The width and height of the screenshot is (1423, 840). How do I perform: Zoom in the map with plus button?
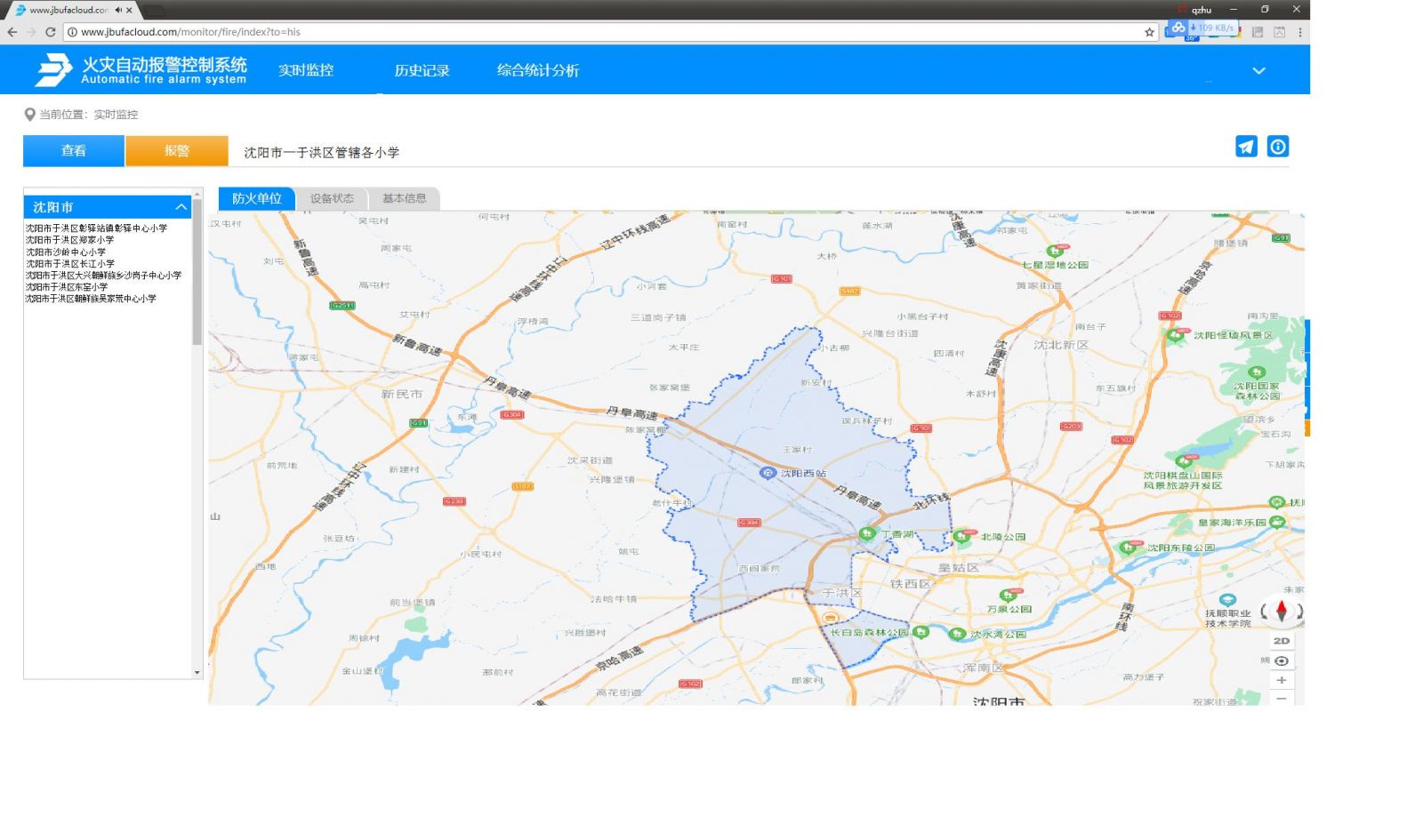pyautogui.click(x=1281, y=680)
